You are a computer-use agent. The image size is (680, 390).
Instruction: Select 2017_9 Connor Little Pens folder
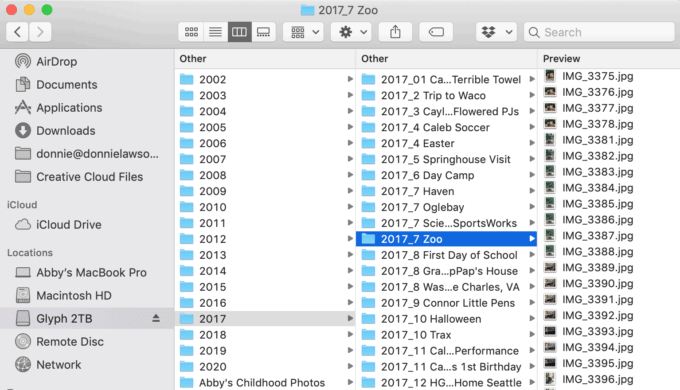pos(446,303)
